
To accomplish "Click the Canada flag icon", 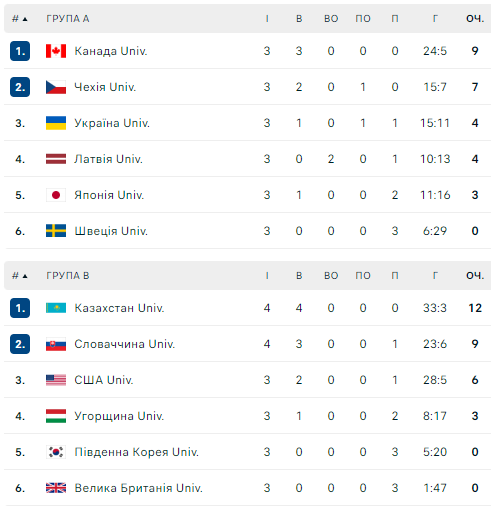I will [x=56, y=51].
